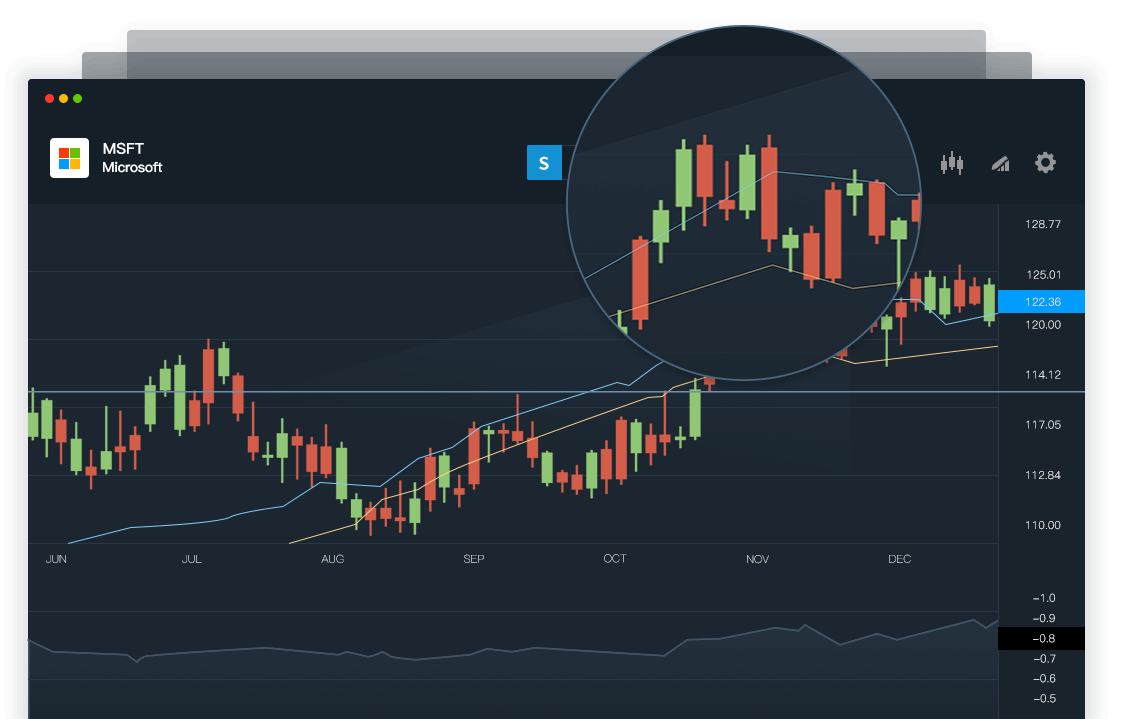
Task: Open the indicators chart icon
Action: [1000, 164]
